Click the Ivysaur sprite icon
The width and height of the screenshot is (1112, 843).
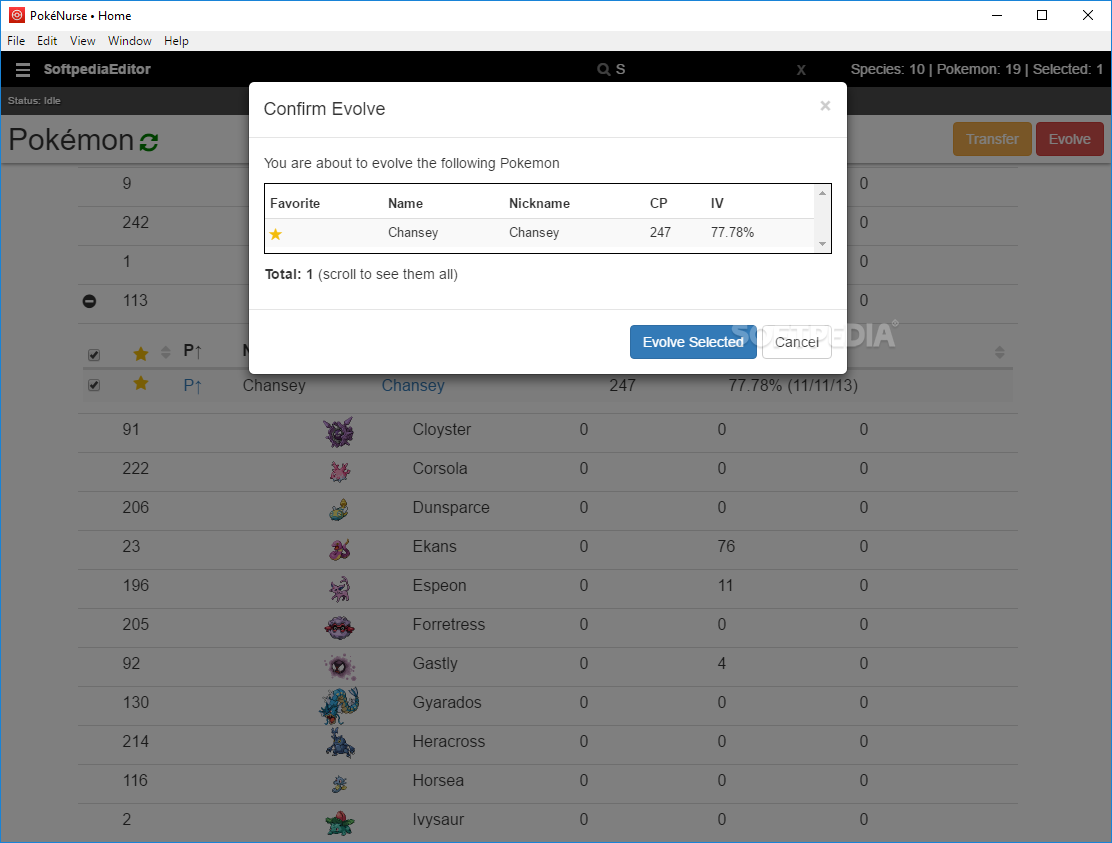click(340, 822)
